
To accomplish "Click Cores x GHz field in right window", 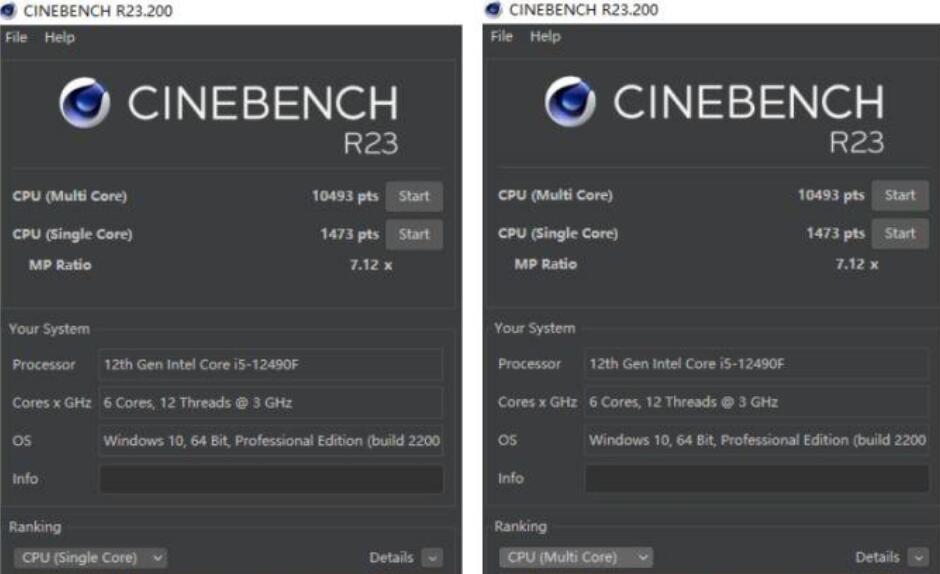I will 757,401.
